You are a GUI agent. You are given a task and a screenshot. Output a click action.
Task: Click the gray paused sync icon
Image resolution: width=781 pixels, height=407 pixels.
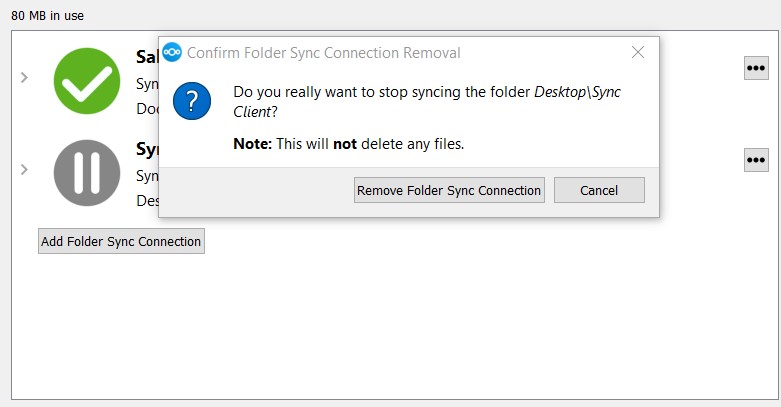(87, 173)
